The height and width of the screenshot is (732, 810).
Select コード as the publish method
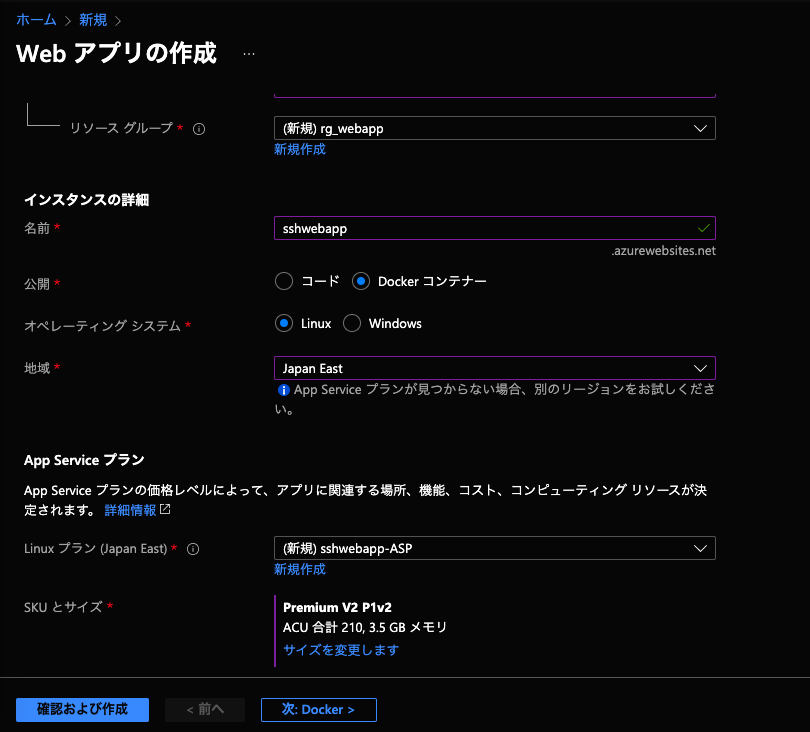(283, 281)
